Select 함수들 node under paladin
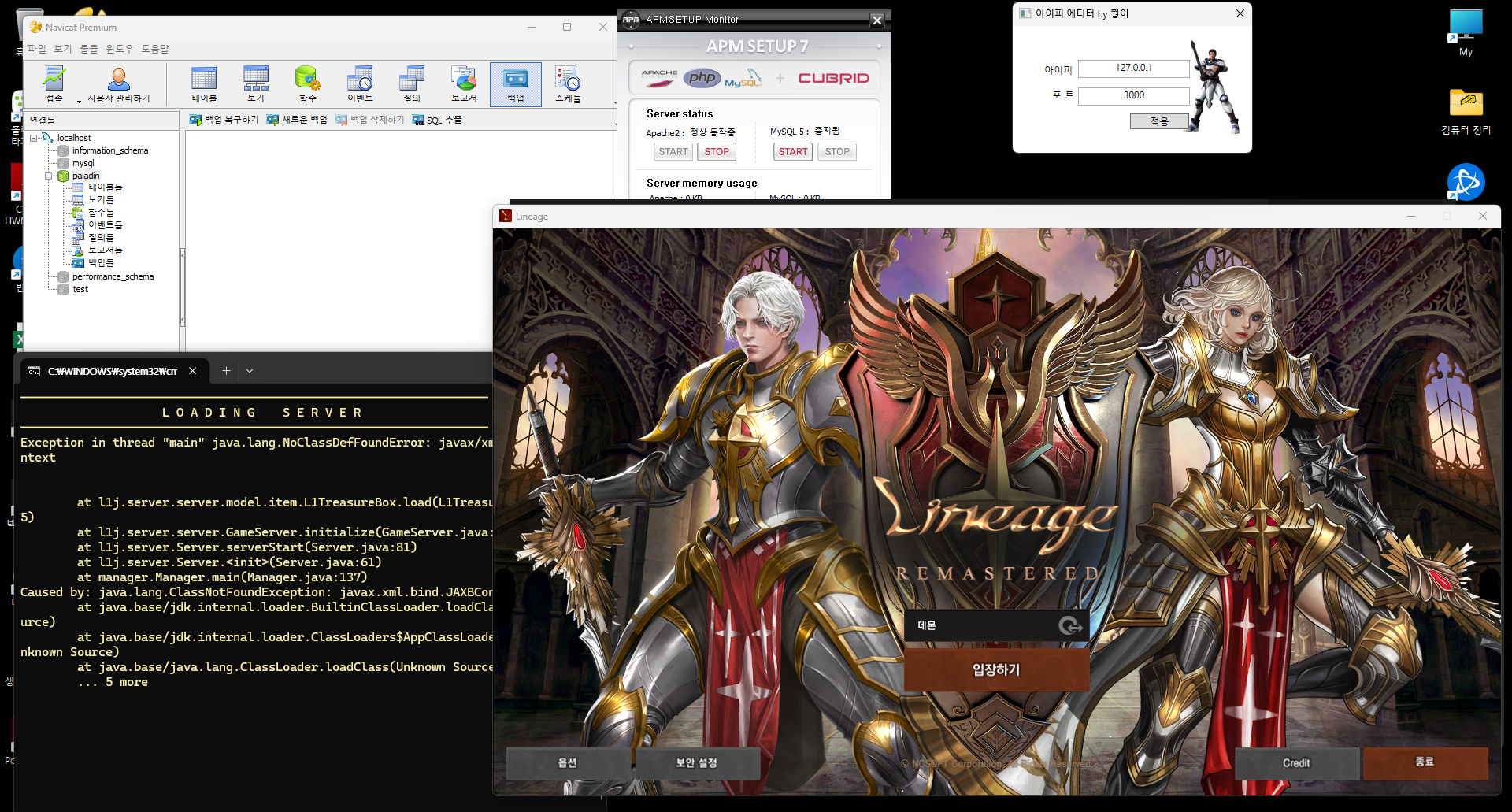The image size is (1512, 812). [x=93, y=213]
